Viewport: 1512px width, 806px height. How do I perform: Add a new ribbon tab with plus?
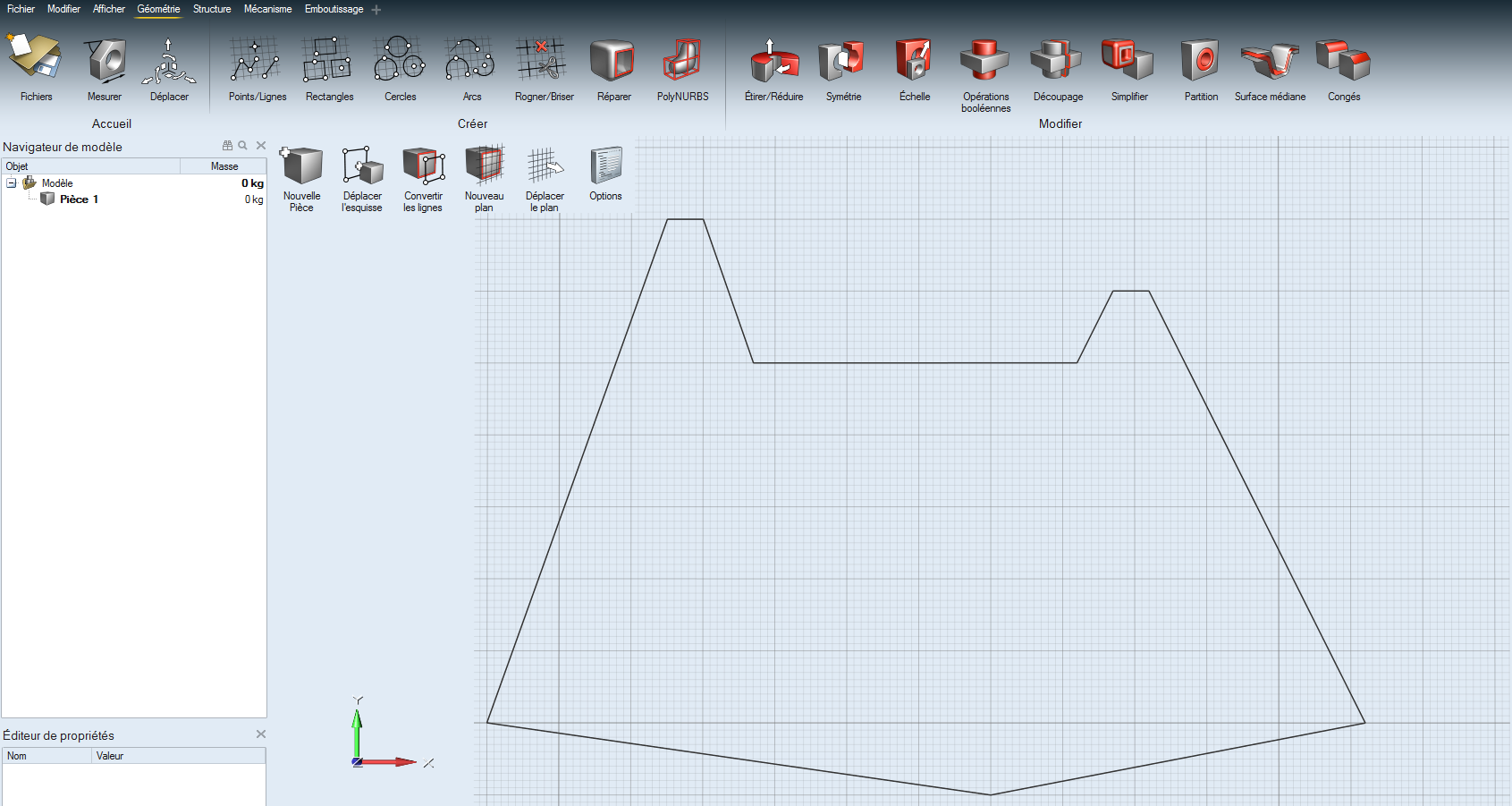tap(376, 10)
